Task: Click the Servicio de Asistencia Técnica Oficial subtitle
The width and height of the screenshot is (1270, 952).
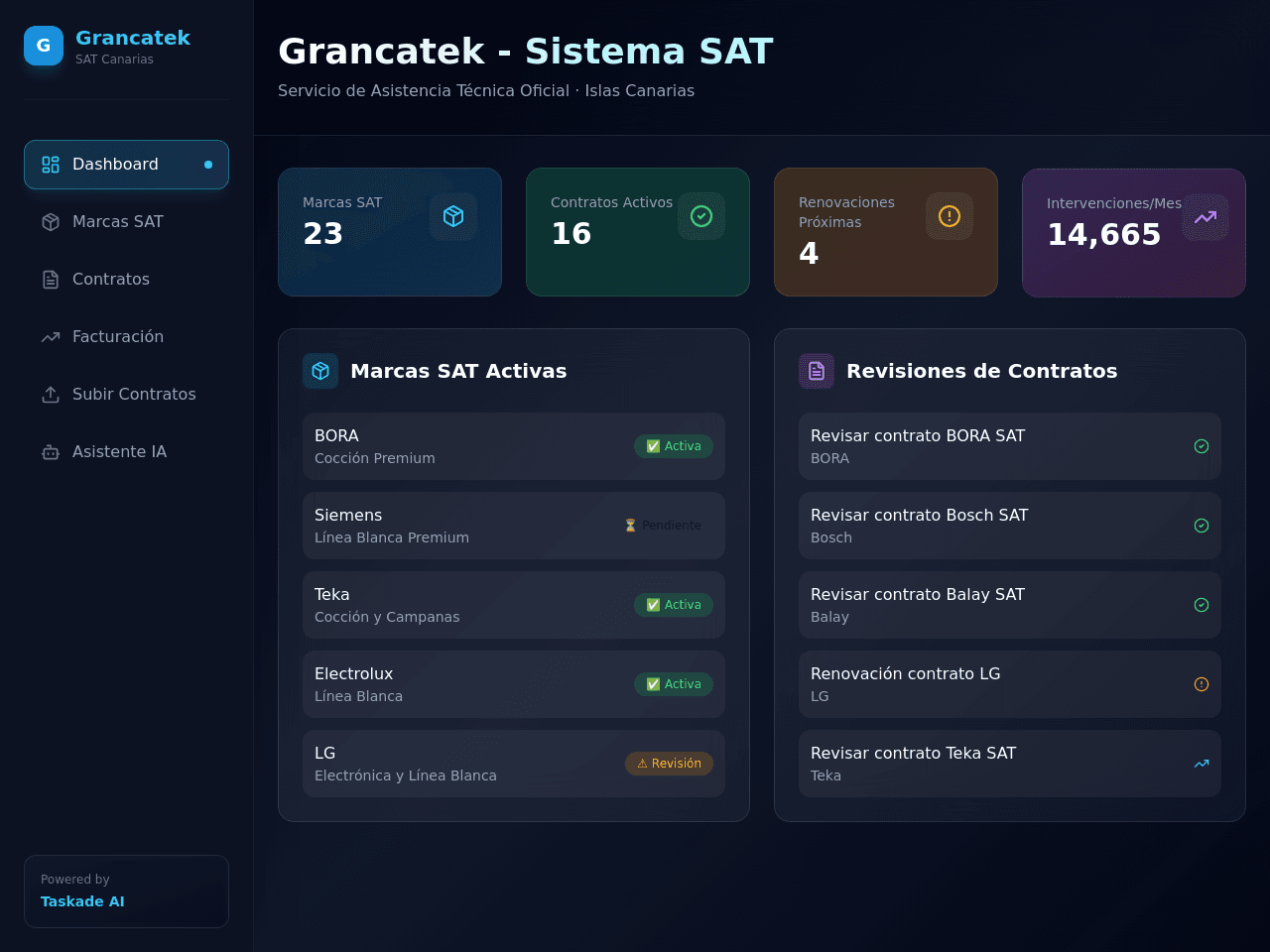Action: pos(486,91)
